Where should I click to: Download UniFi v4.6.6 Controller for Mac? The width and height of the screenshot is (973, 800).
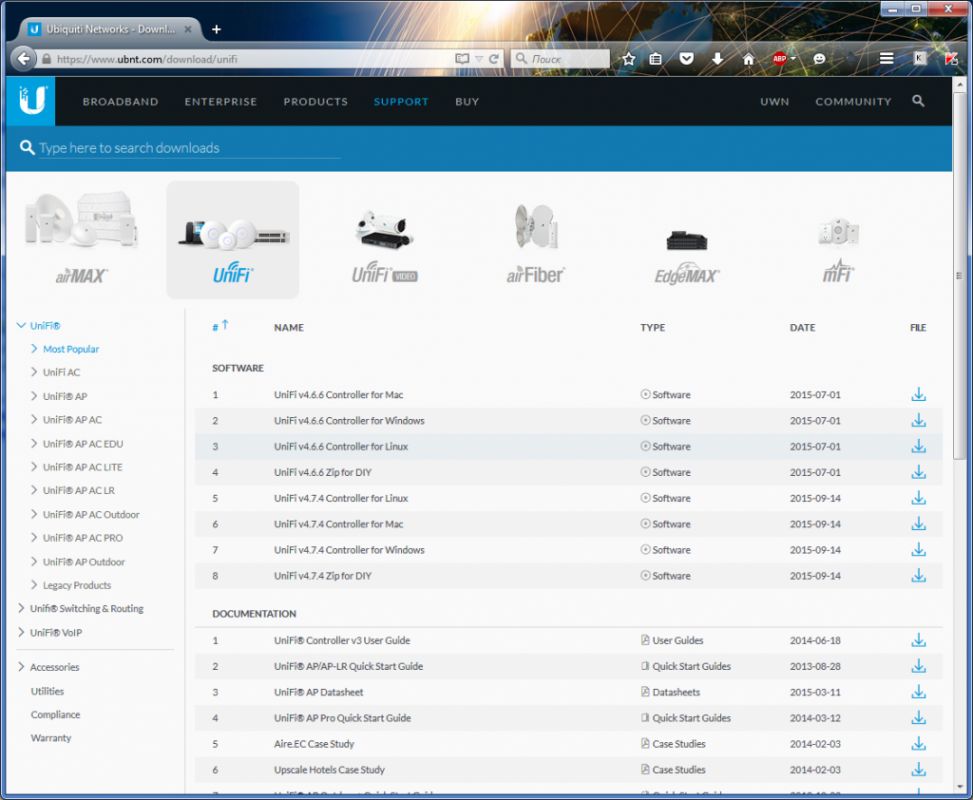tap(918, 395)
